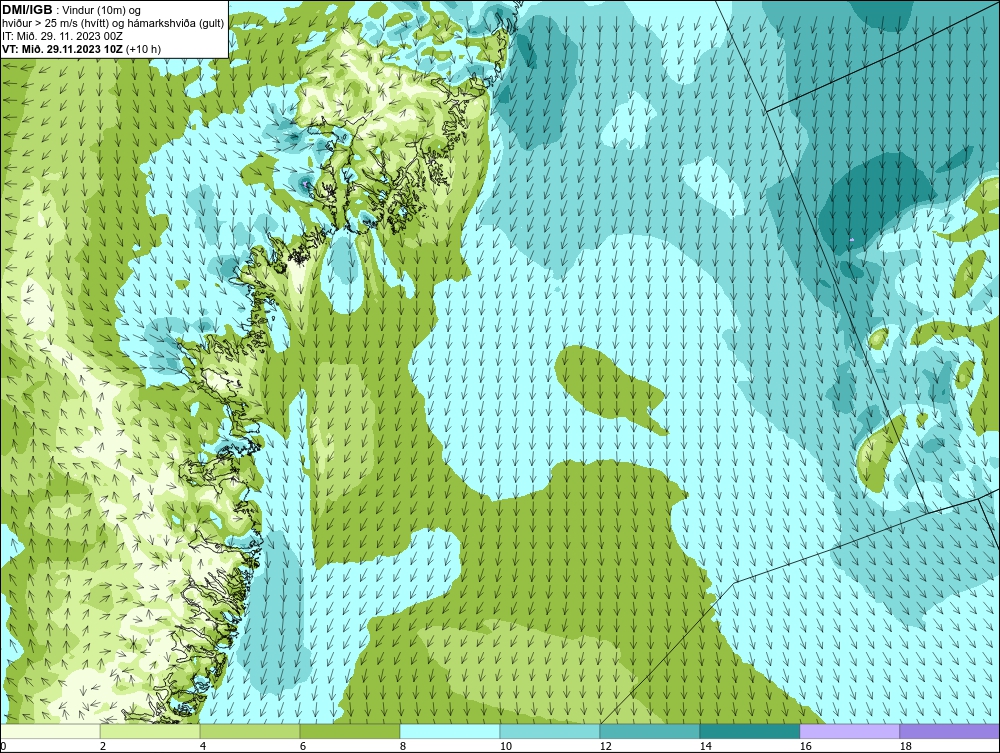Click the 0–2 m/s legend color swatch

point(50,731)
